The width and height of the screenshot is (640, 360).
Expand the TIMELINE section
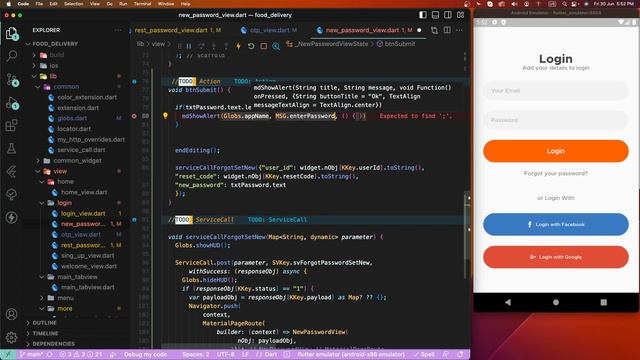pyautogui.click(x=45, y=333)
